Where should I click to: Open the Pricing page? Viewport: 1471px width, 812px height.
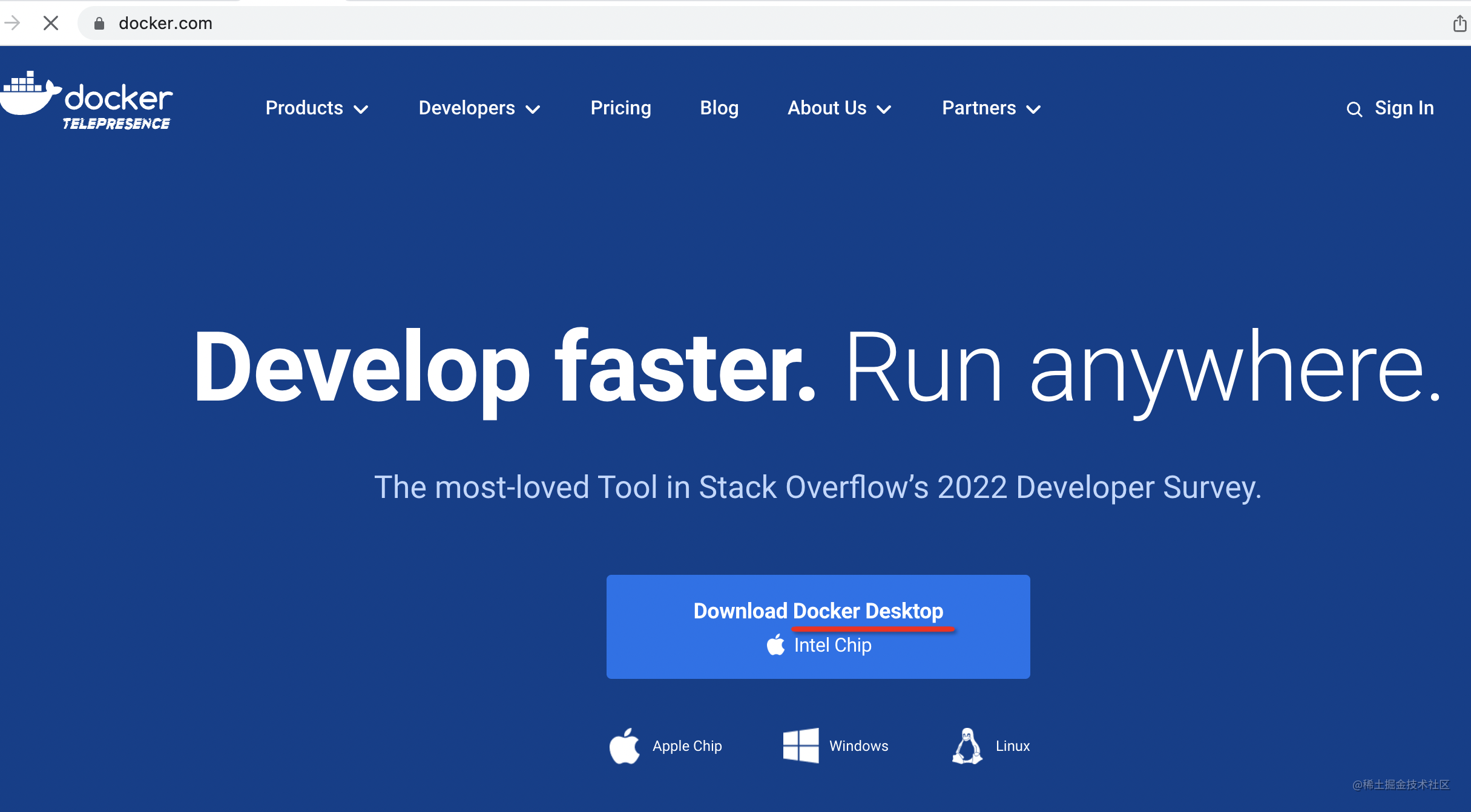[620, 108]
